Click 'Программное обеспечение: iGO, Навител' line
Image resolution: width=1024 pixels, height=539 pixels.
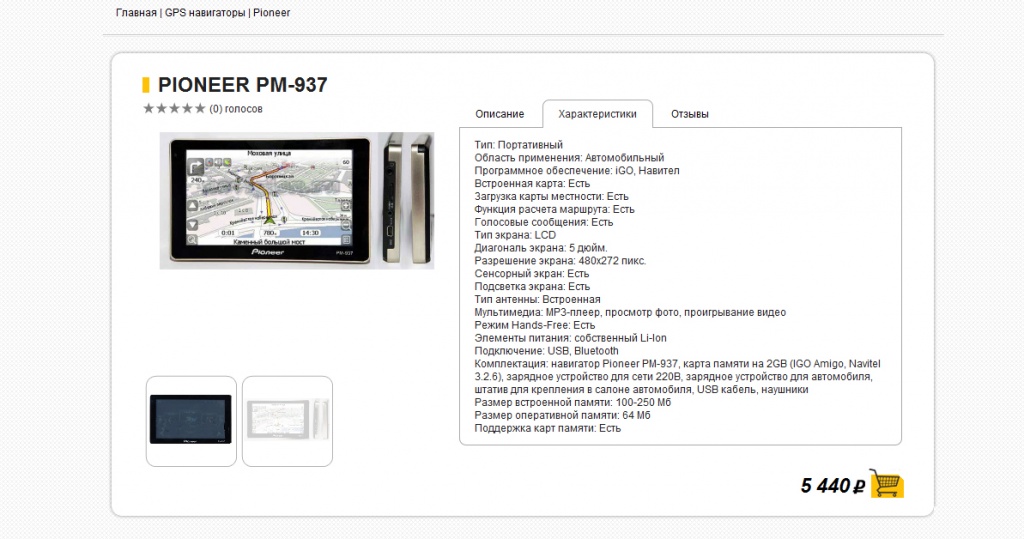pos(577,171)
